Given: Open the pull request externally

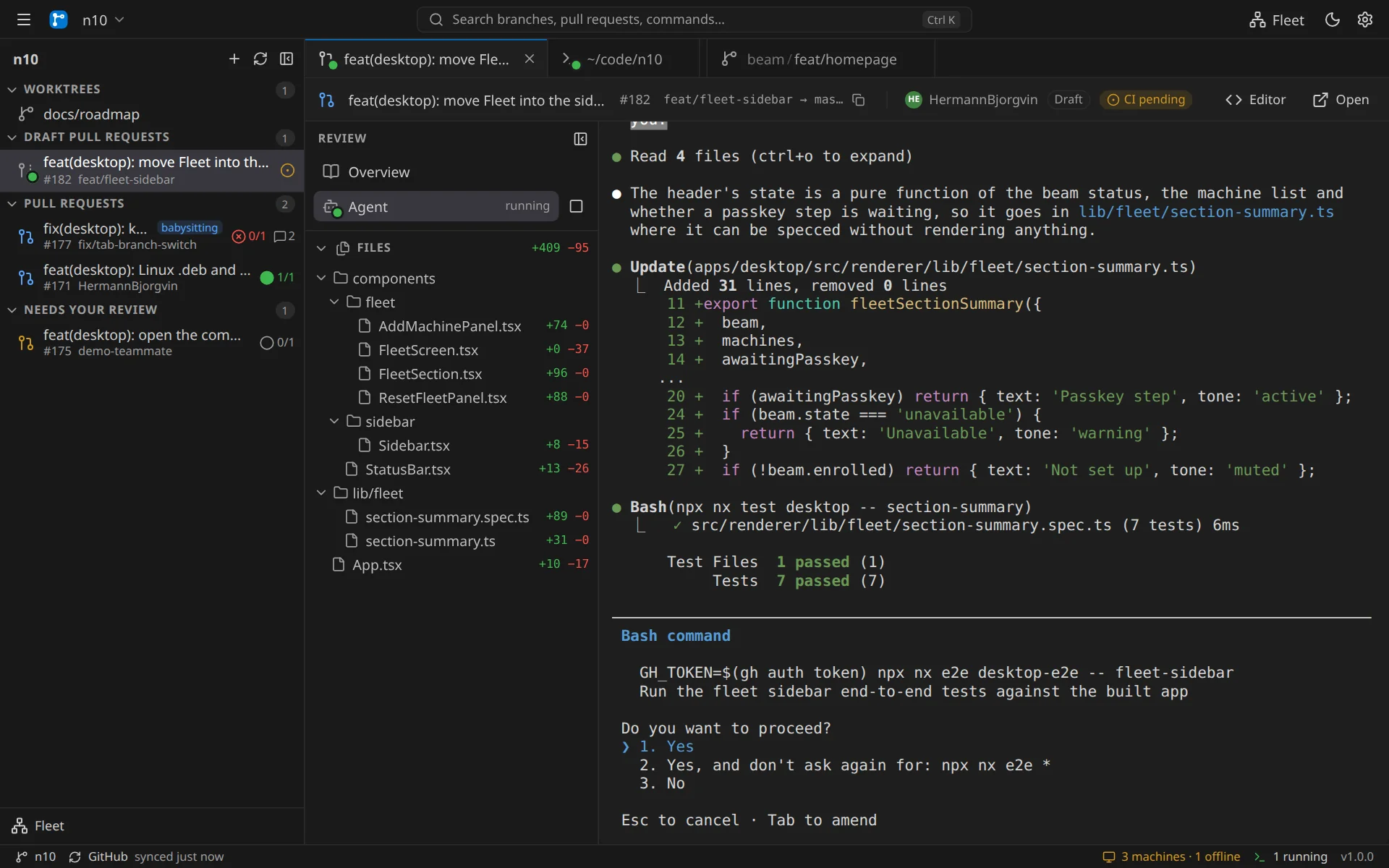Looking at the screenshot, I should click(x=1341, y=100).
